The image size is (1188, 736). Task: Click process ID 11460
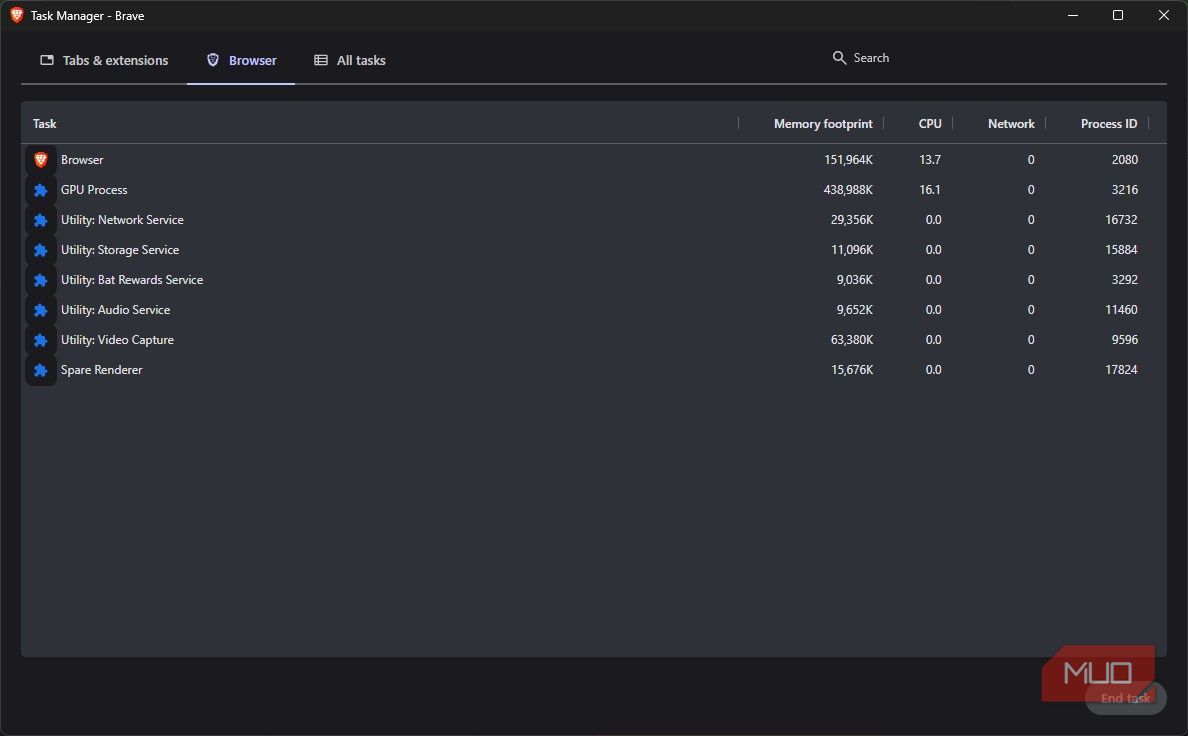[1121, 310]
